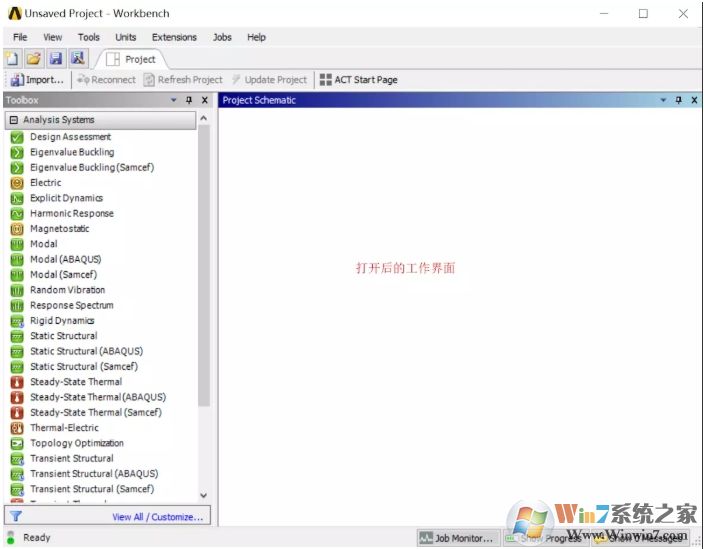Open the Toolbox panel dropdown arrow

174,100
